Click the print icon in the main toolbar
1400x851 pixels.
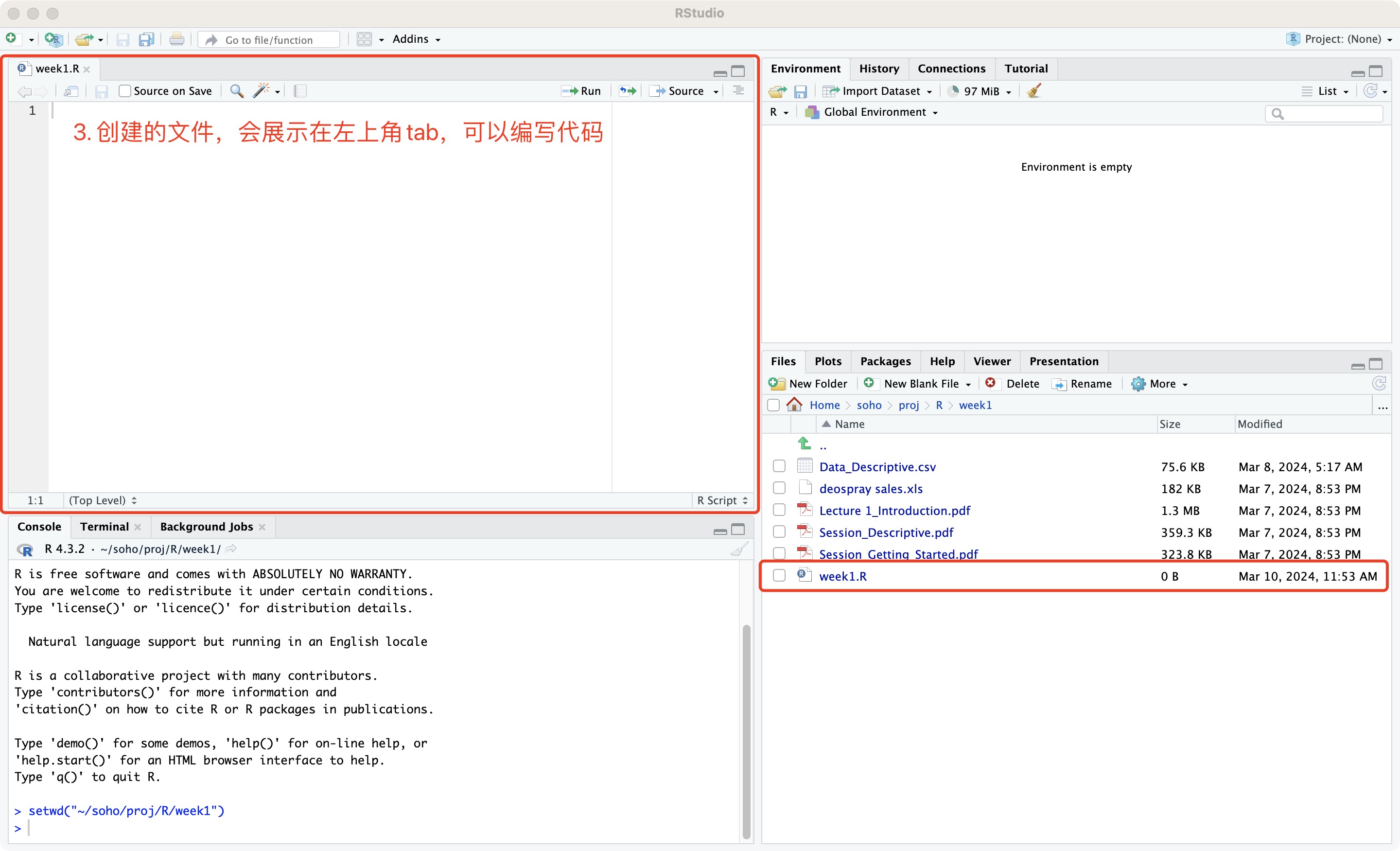pyautogui.click(x=177, y=39)
